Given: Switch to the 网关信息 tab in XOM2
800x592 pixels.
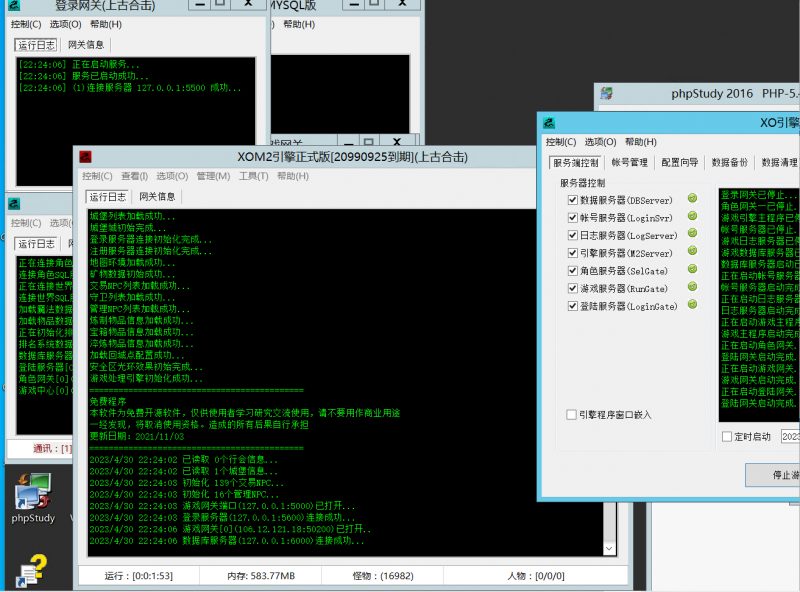Looking at the screenshot, I should click(155, 198).
